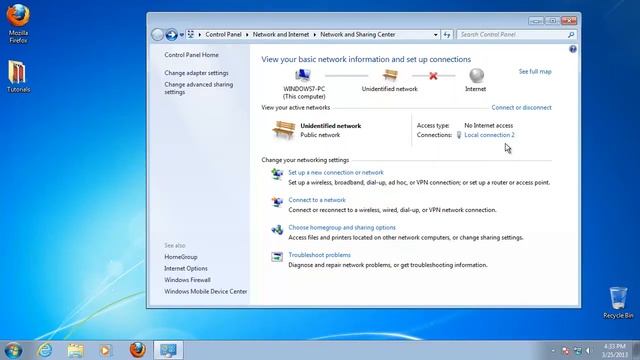Click See full map link
This screenshot has height=360, width=640.
click(535, 71)
